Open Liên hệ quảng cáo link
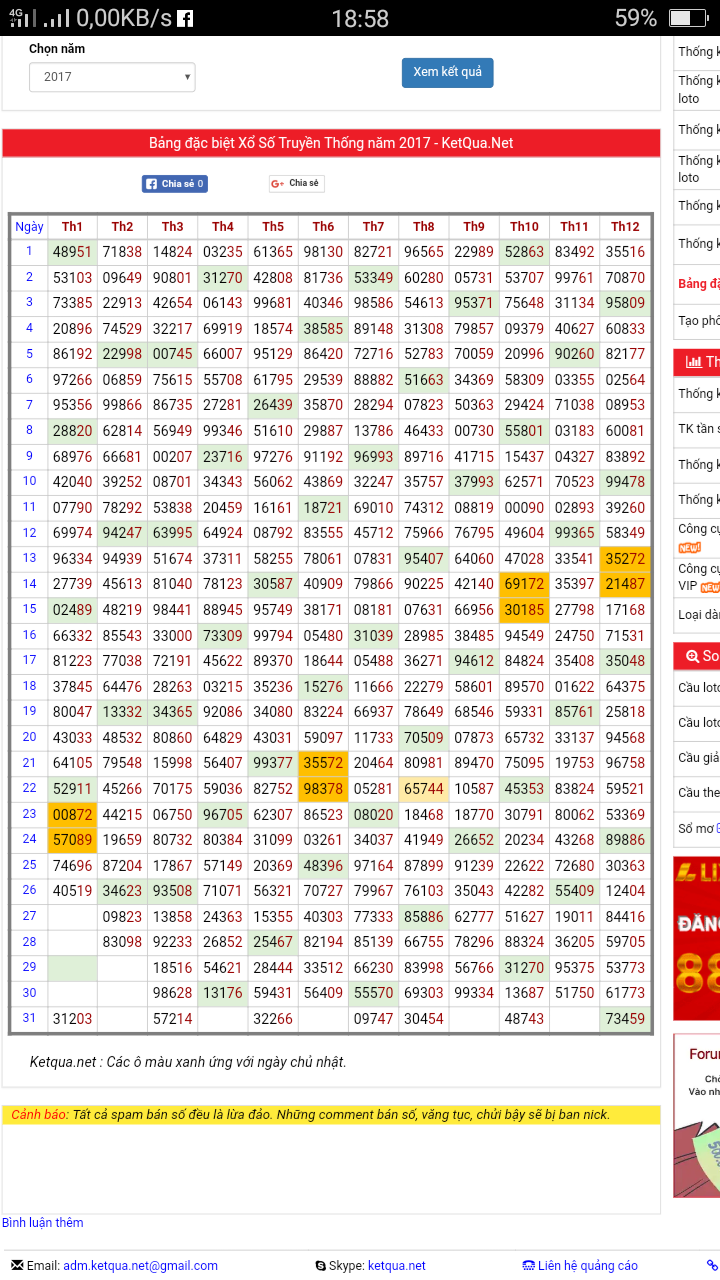 point(587,1266)
